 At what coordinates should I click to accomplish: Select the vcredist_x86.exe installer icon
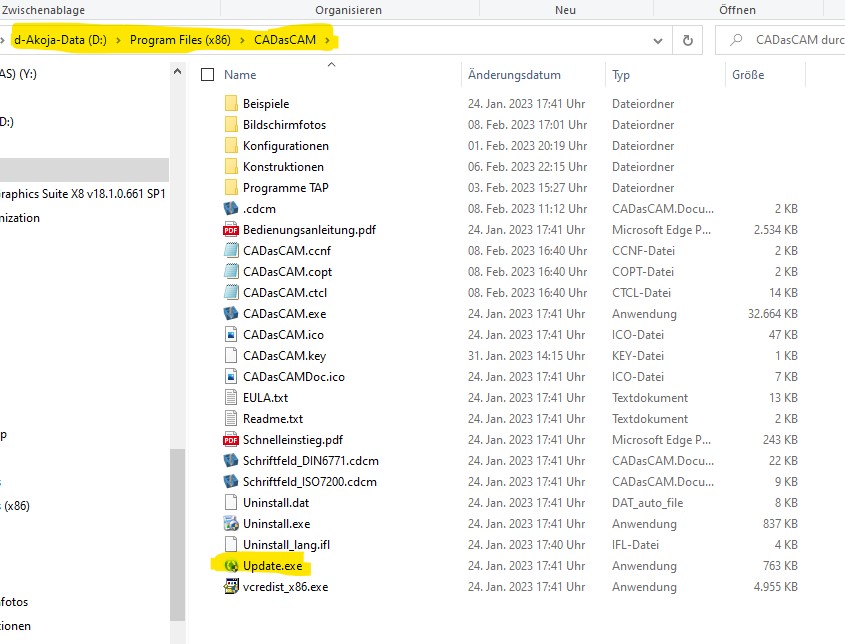pyautogui.click(x=231, y=586)
